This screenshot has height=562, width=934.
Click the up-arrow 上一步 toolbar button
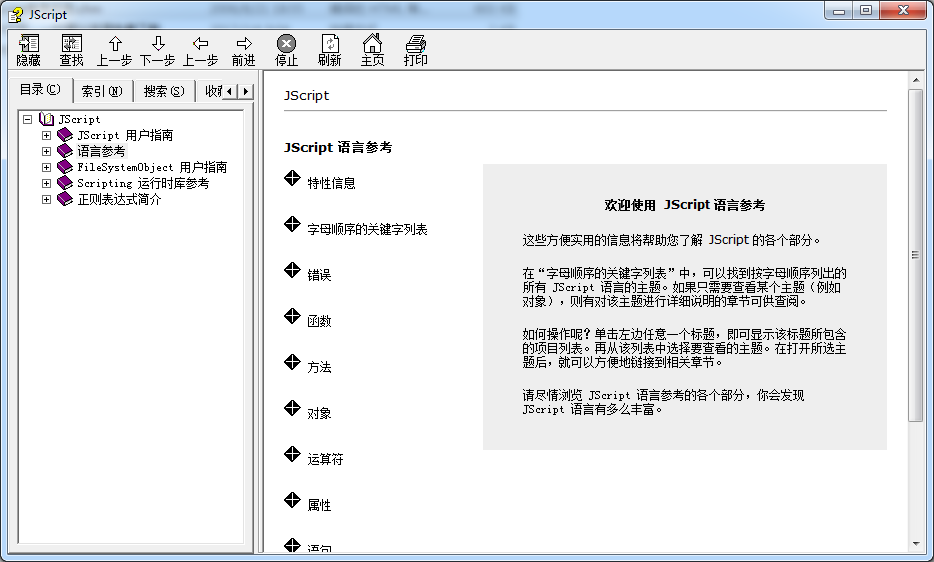pyautogui.click(x=115, y=50)
